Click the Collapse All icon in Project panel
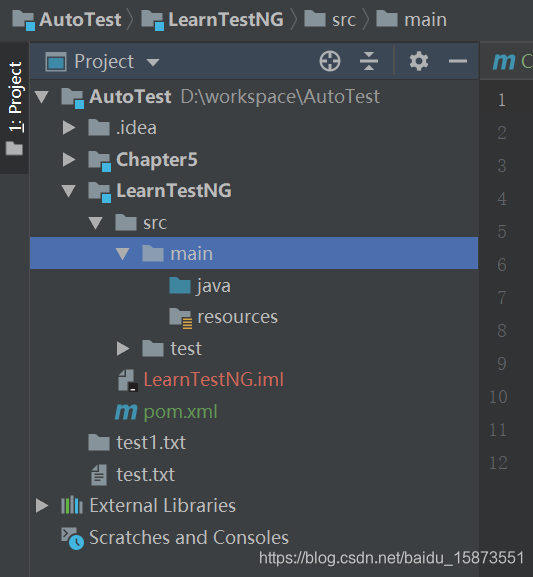 pos(369,61)
